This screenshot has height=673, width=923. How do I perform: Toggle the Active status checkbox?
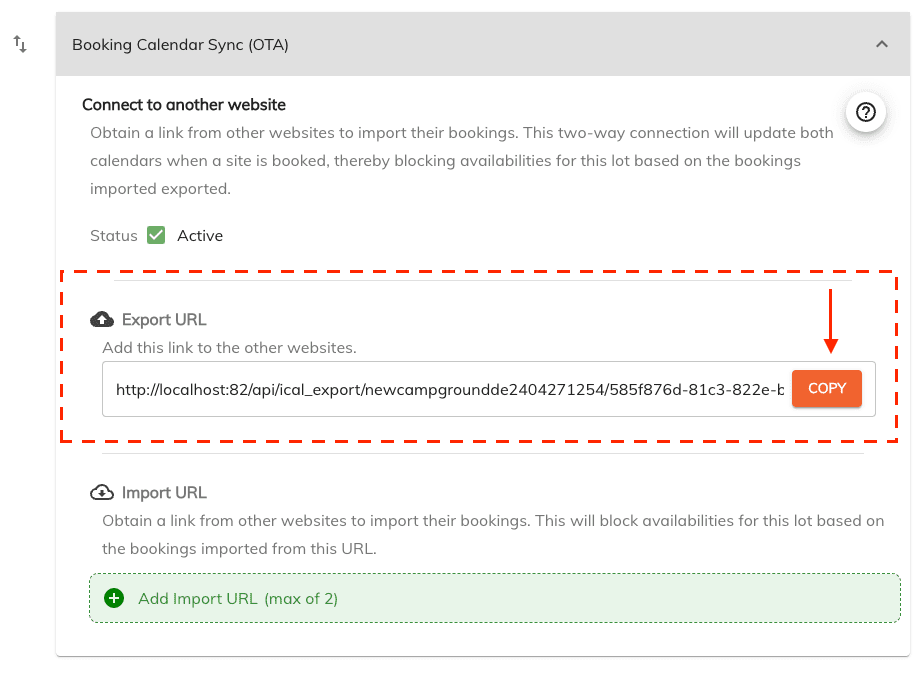tap(156, 235)
